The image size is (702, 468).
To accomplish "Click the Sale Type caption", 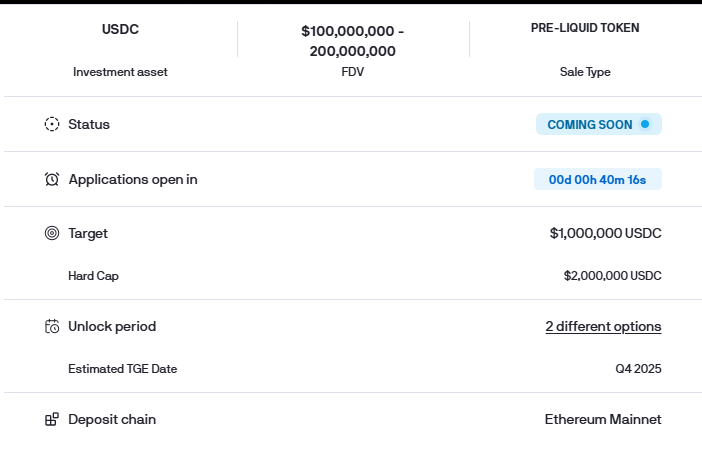I will coord(585,72).
